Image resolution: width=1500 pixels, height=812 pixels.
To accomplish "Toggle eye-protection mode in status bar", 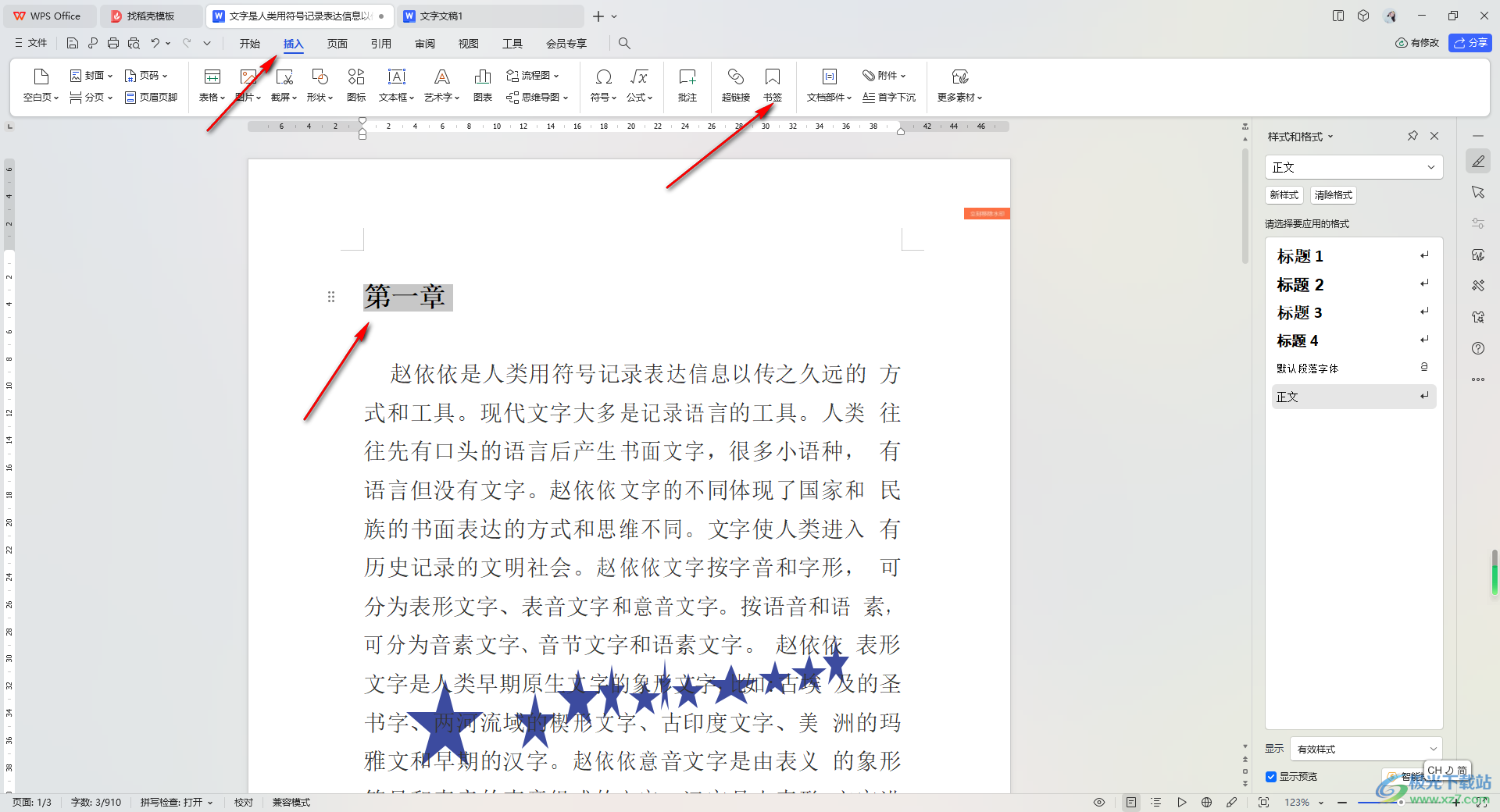I will 1099,803.
